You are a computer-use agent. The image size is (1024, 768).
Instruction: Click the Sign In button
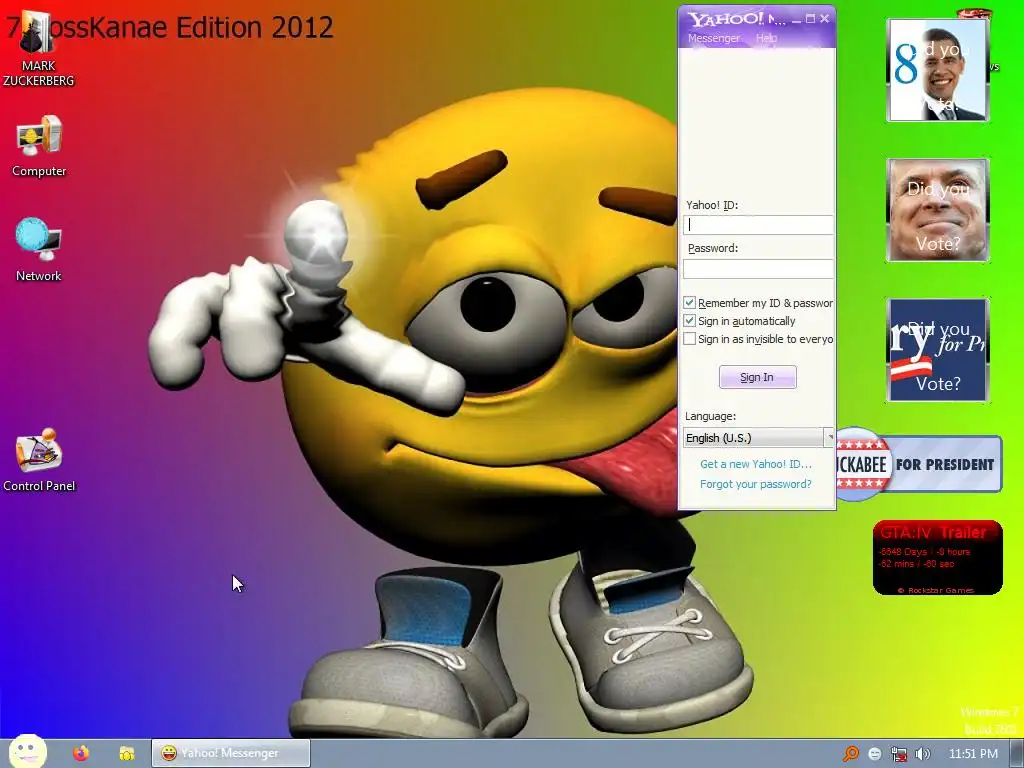tap(758, 377)
